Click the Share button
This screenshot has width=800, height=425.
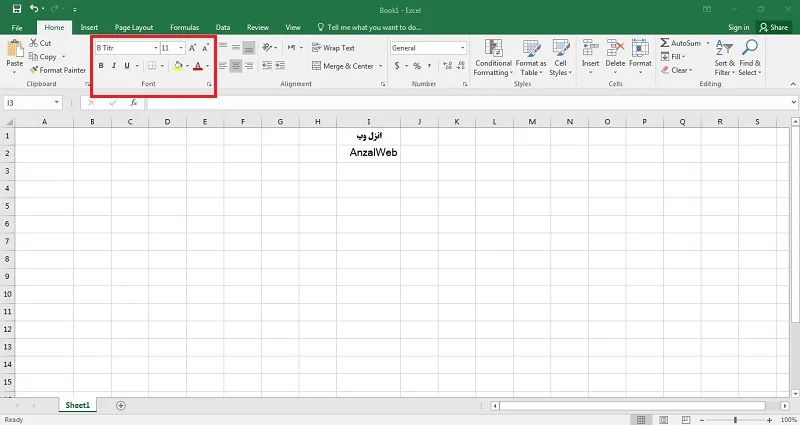773,28
